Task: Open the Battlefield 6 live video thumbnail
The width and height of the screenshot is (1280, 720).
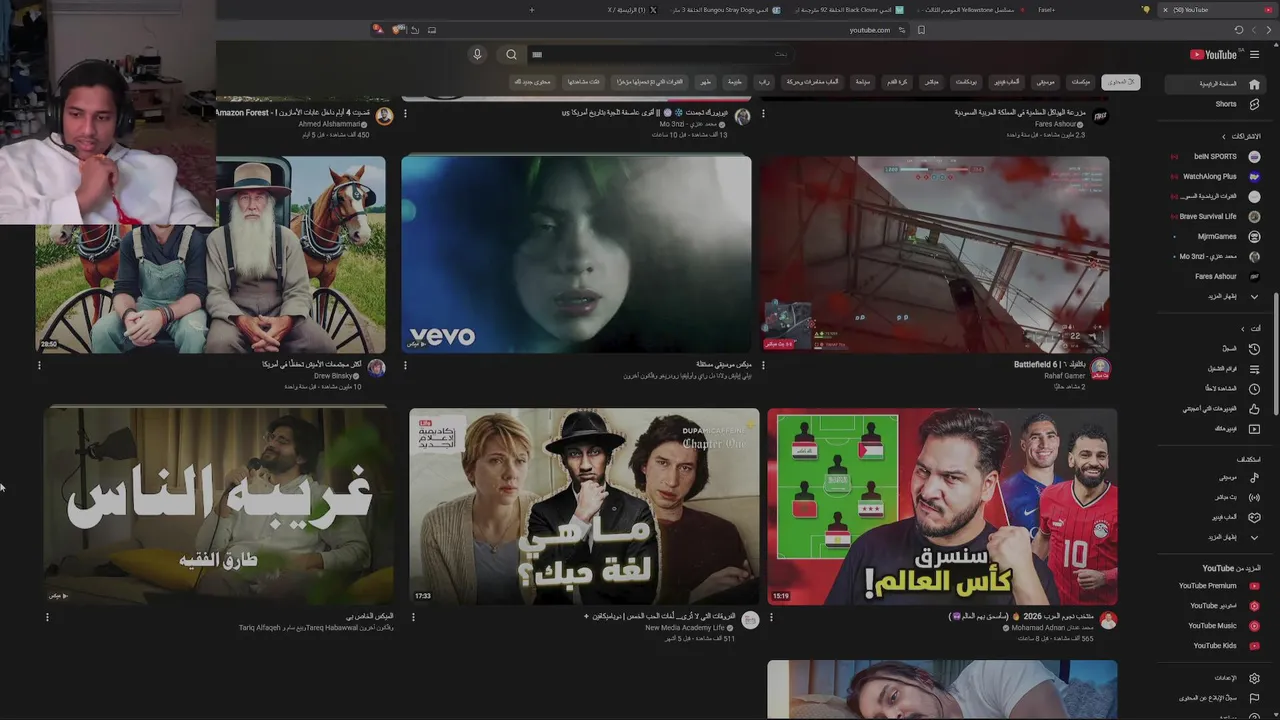Action: pyautogui.click(x=934, y=254)
